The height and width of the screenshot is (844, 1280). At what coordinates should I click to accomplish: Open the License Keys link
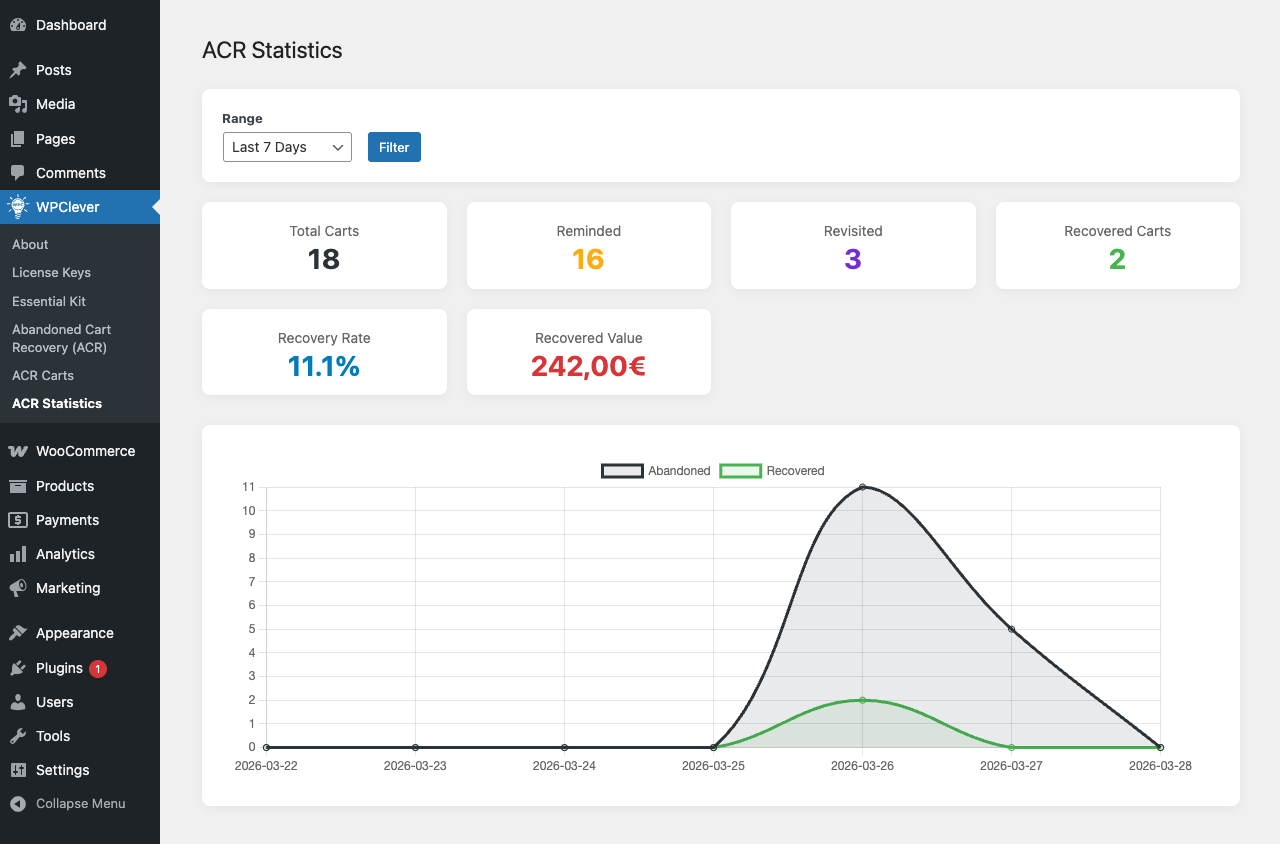[x=51, y=272]
